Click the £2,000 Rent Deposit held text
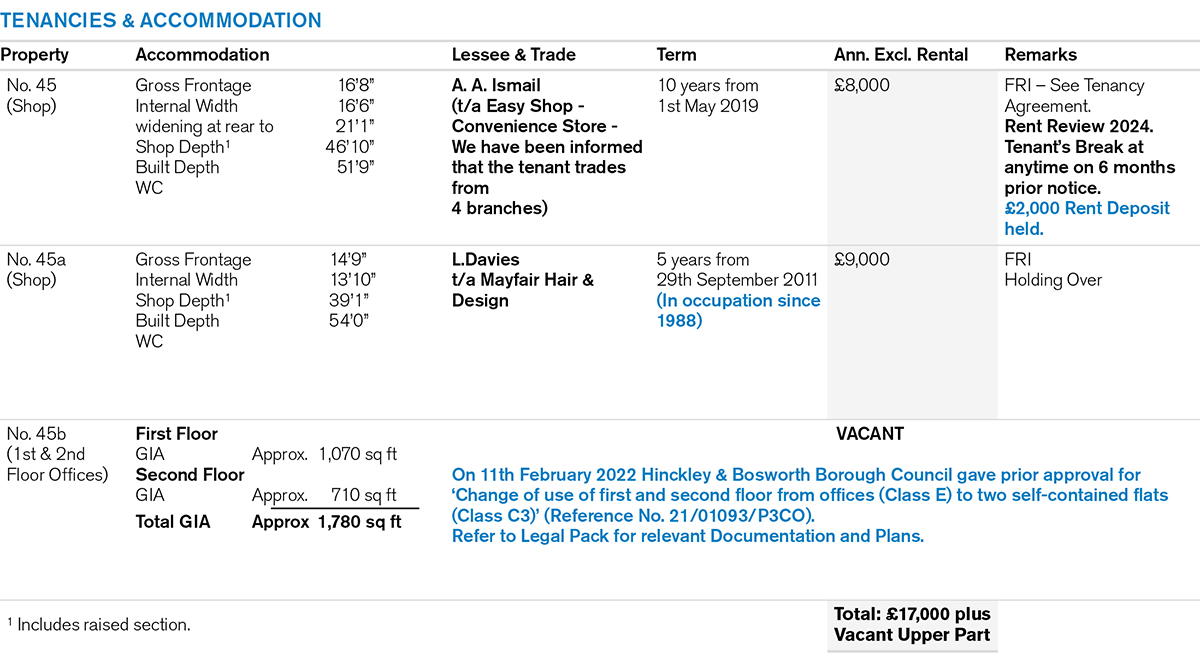 pos(1087,219)
